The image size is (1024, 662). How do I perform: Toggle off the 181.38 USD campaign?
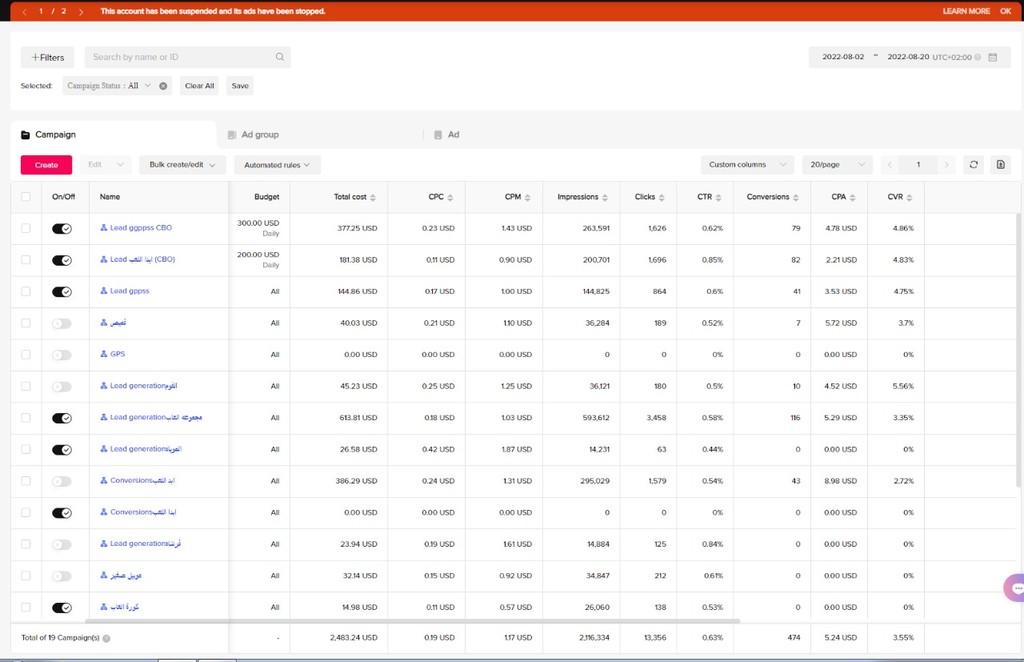click(62, 260)
